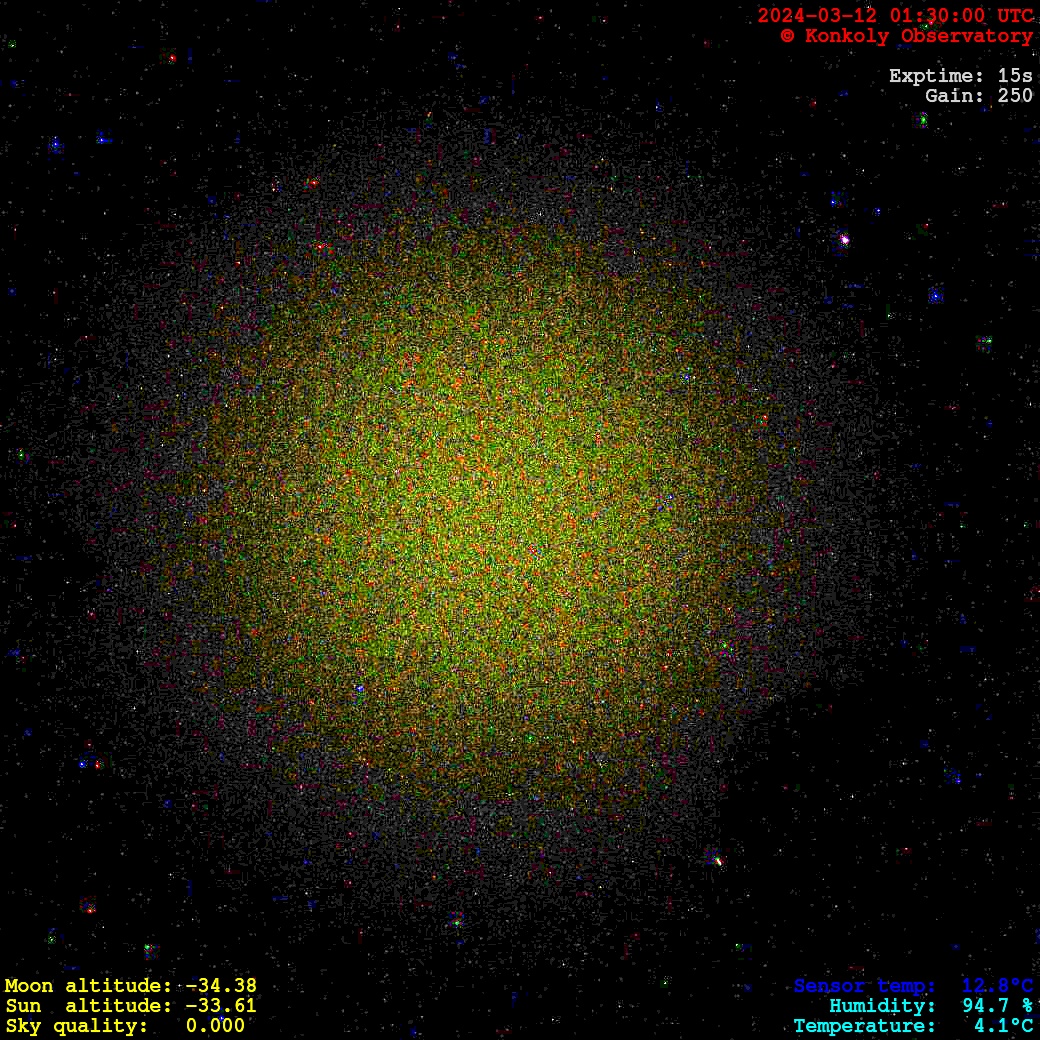Select the Exptime 15s readout

pyautogui.click(x=960, y=76)
